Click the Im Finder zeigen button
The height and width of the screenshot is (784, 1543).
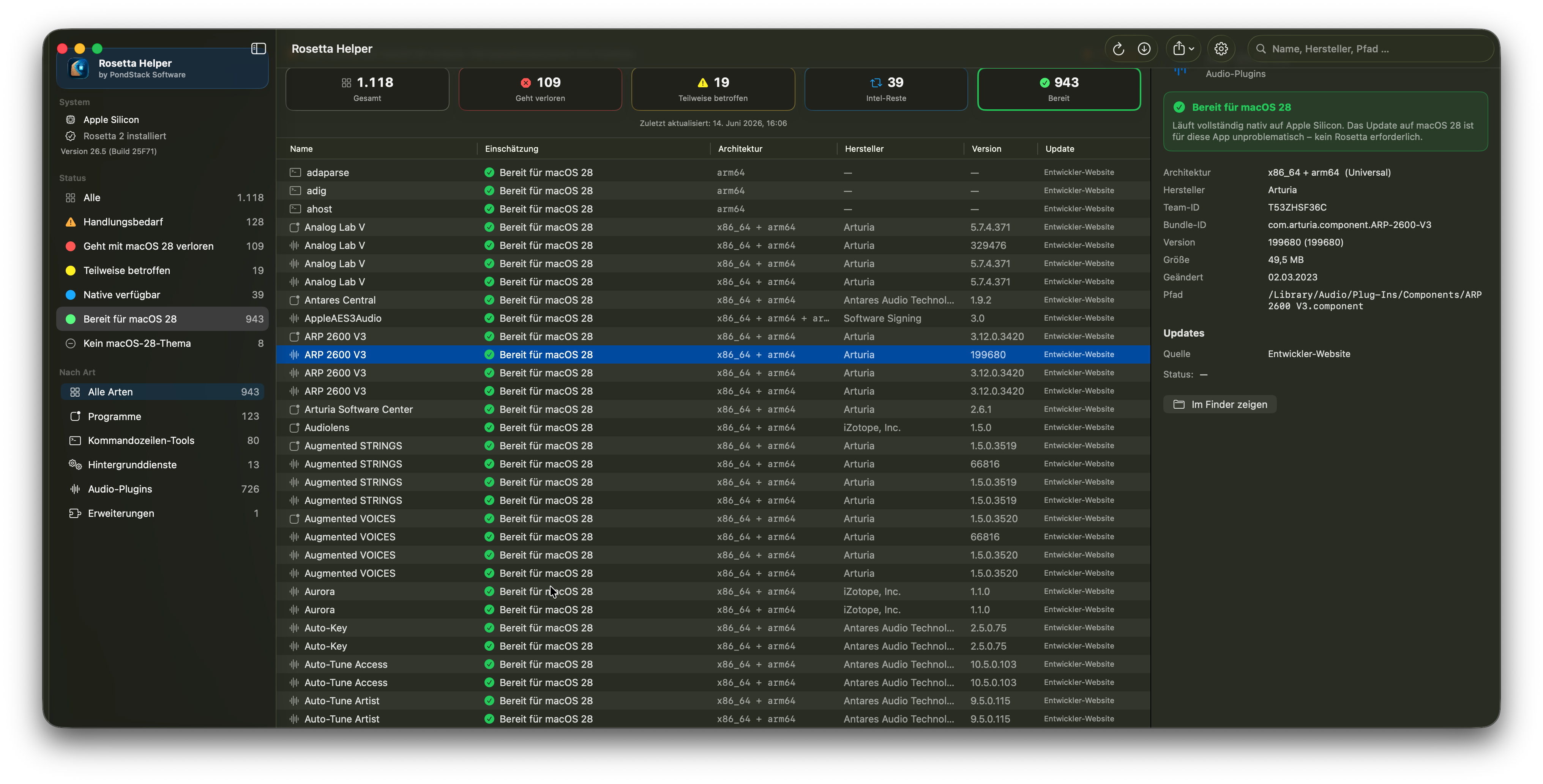coord(1220,405)
